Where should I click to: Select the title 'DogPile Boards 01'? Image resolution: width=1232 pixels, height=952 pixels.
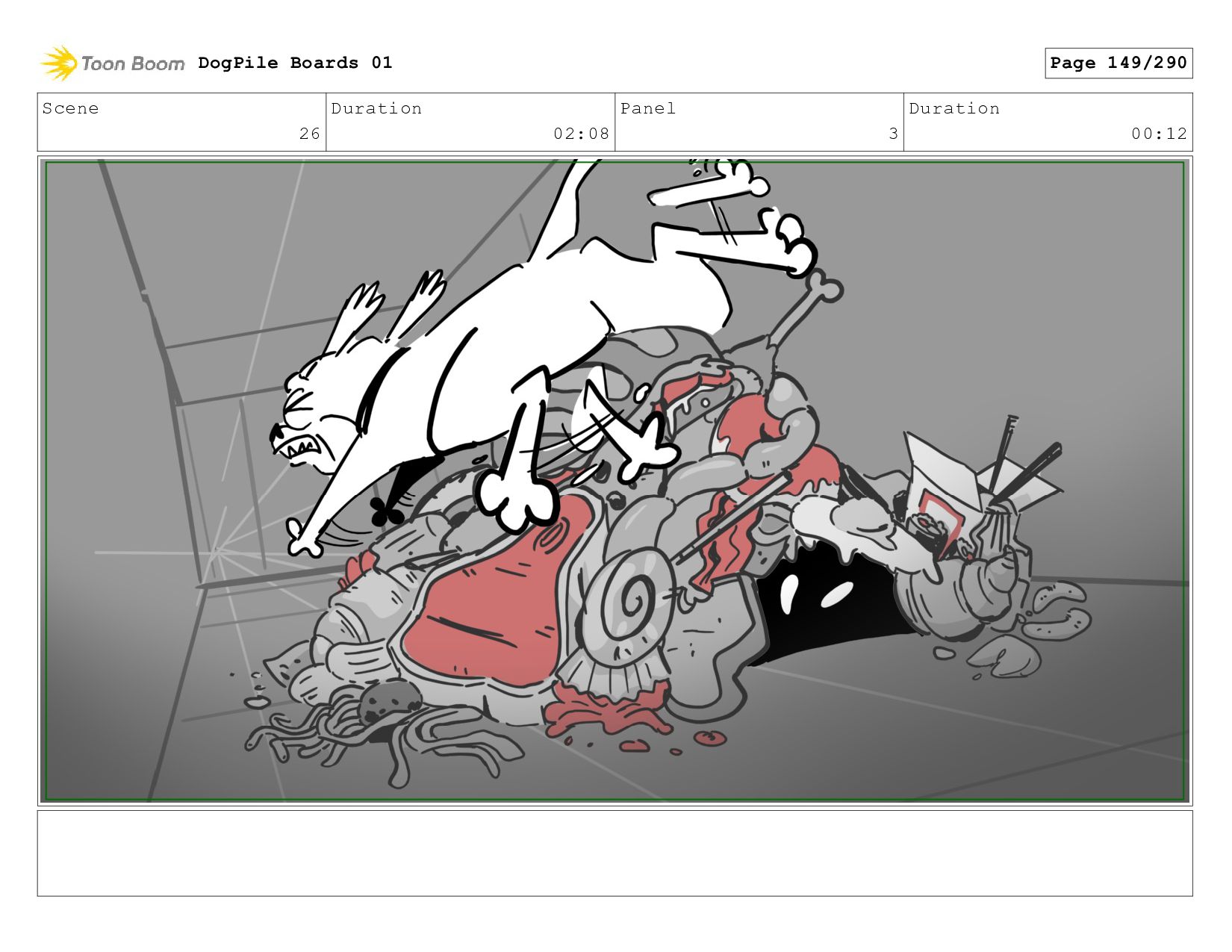[x=295, y=63]
